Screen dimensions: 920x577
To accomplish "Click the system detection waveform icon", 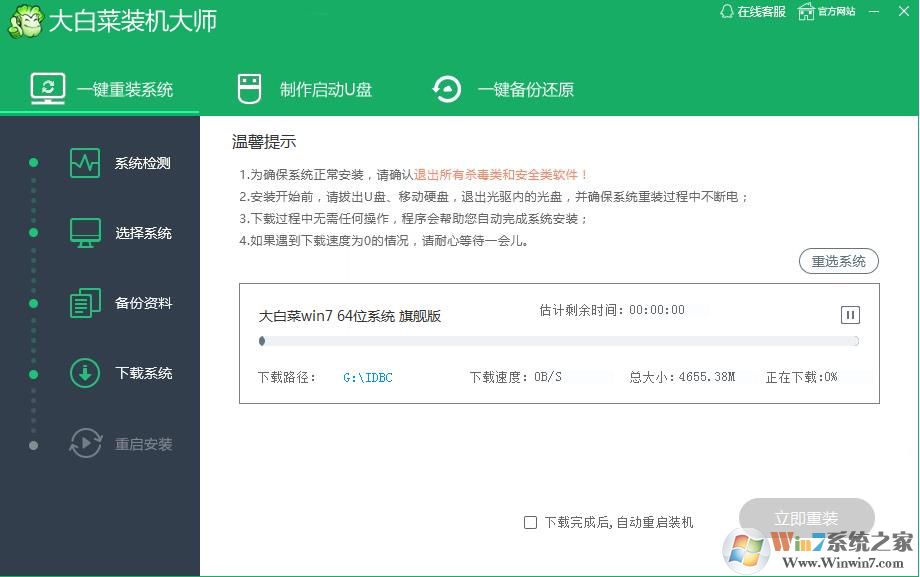I will tap(85, 163).
